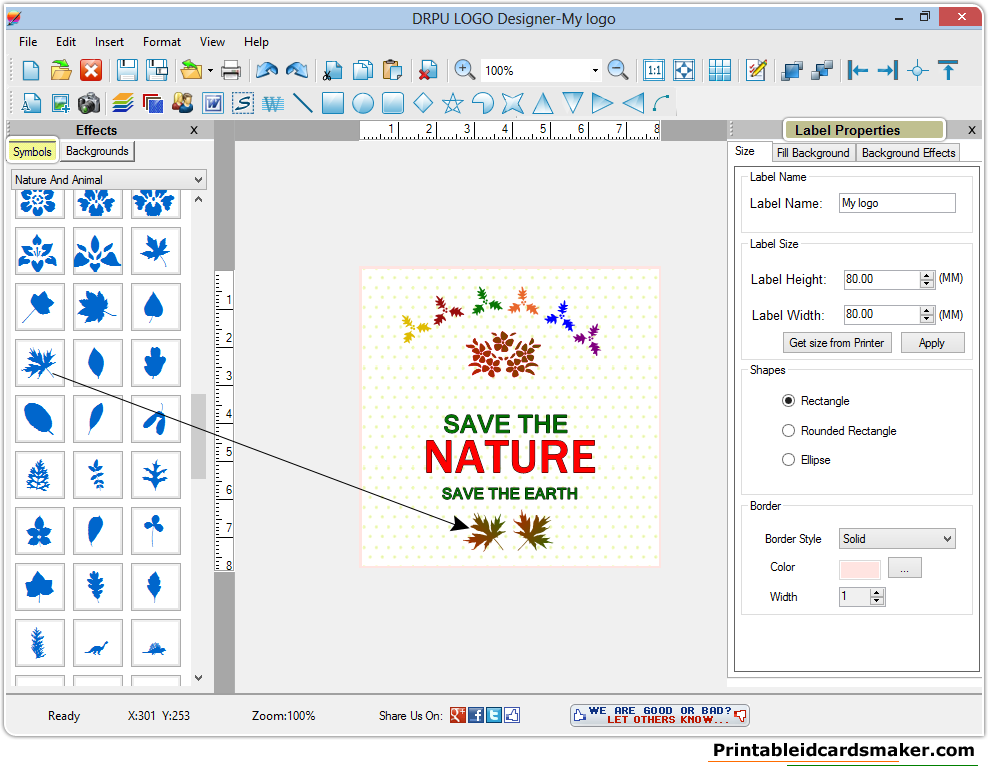Image resolution: width=988 pixels, height=766 pixels.
Task: Switch to the Backgrounds tab
Action: (97, 151)
